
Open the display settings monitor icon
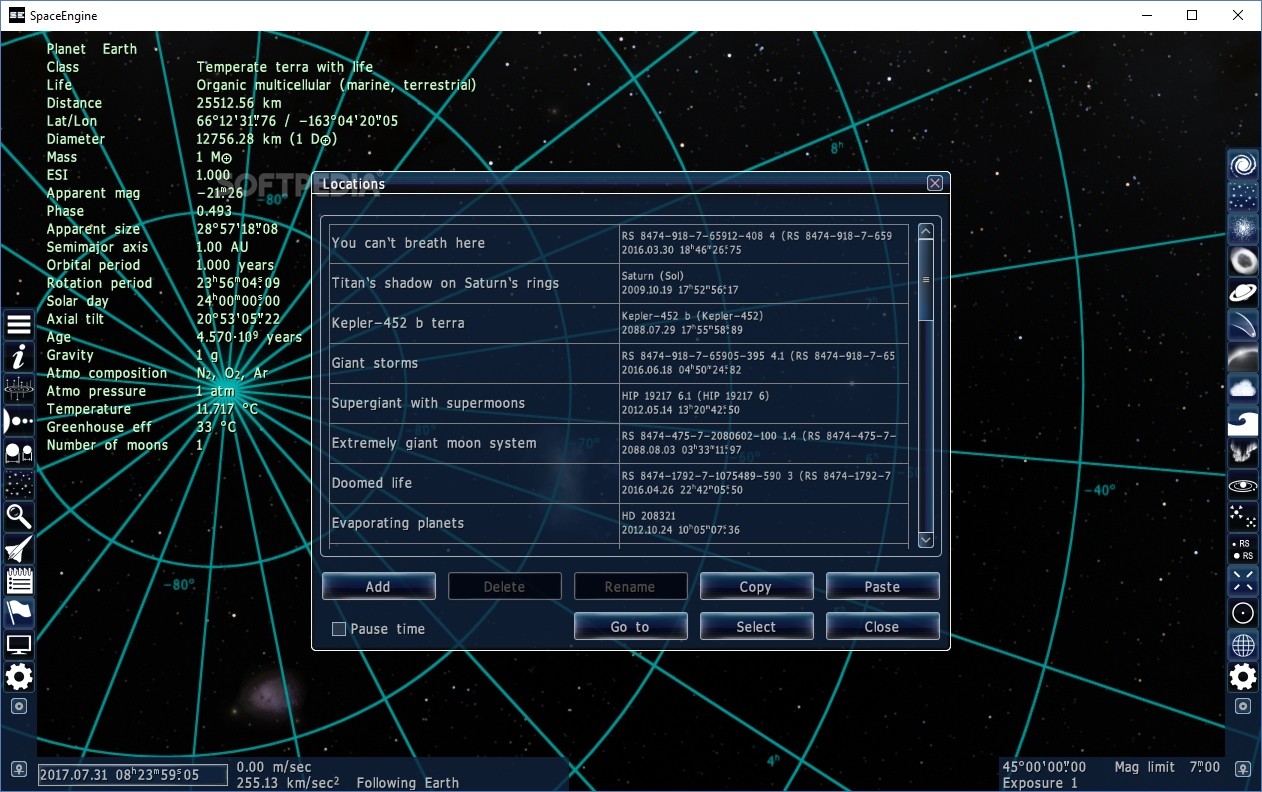tap(18, 645)
